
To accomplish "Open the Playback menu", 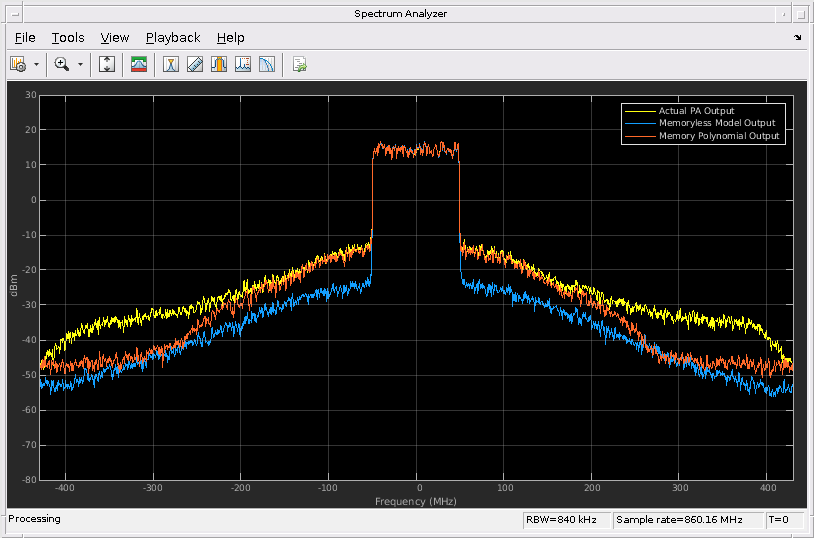I will (173, 38).
